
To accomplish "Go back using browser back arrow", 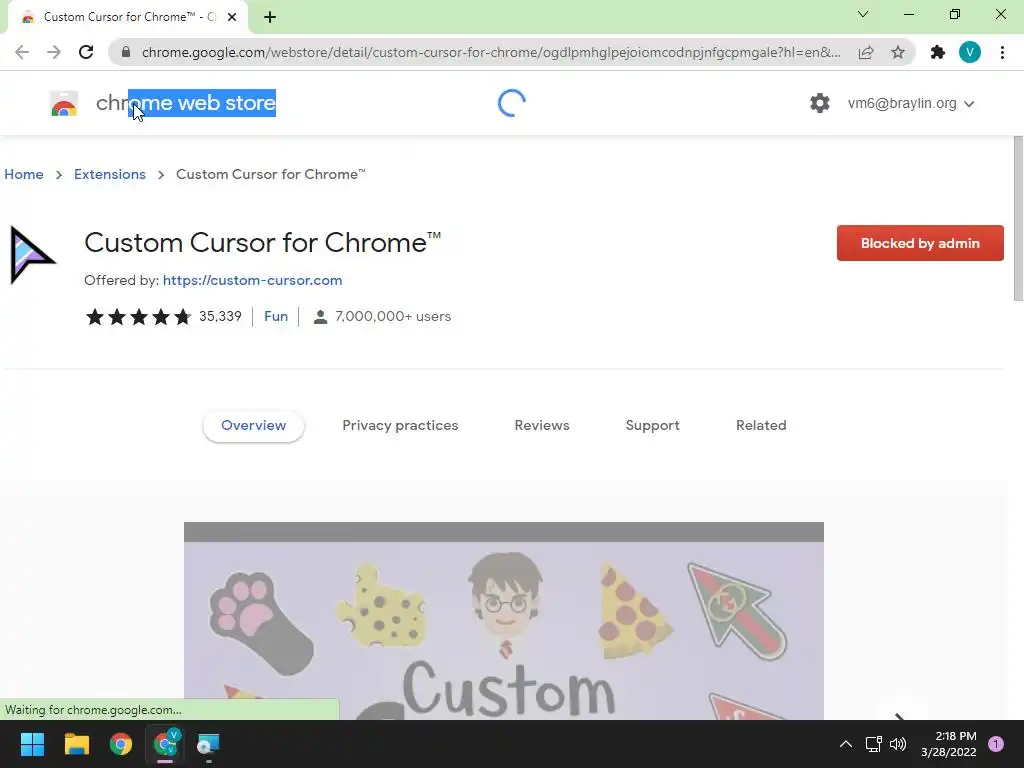I will click(22, 52).
